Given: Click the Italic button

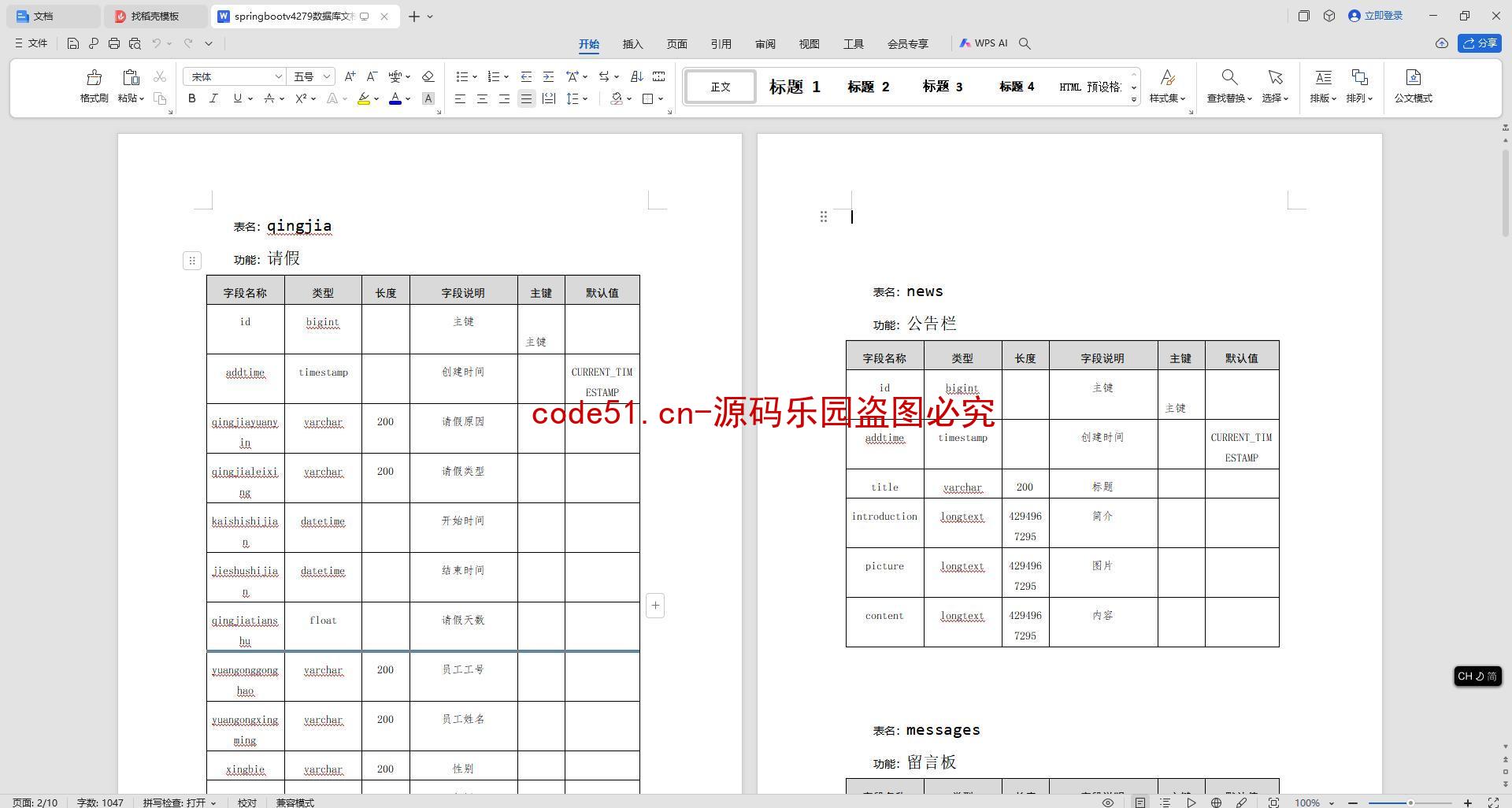Looking at the screenshot, I should (213, 98).
